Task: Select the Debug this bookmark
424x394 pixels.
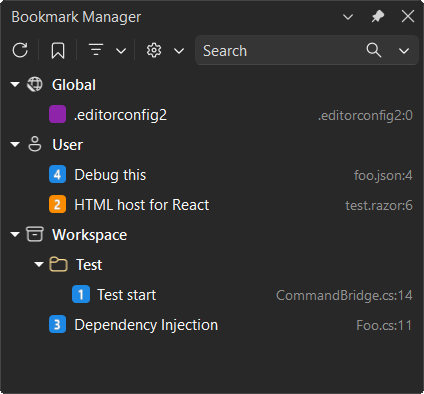Action: pos(110,175)
